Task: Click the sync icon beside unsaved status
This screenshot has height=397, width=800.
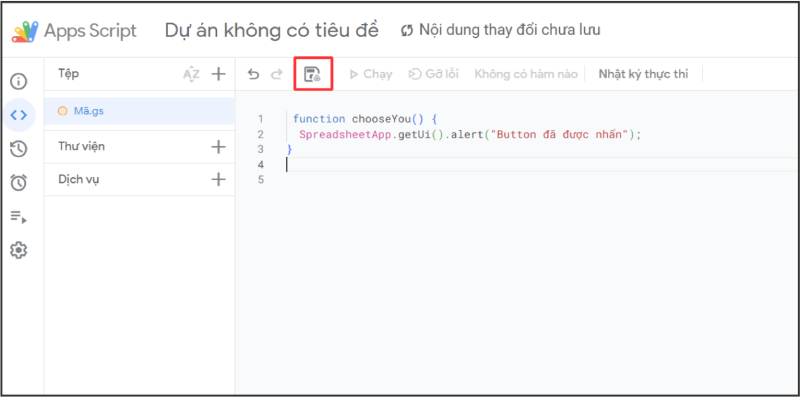Action: tap(407, 31)
